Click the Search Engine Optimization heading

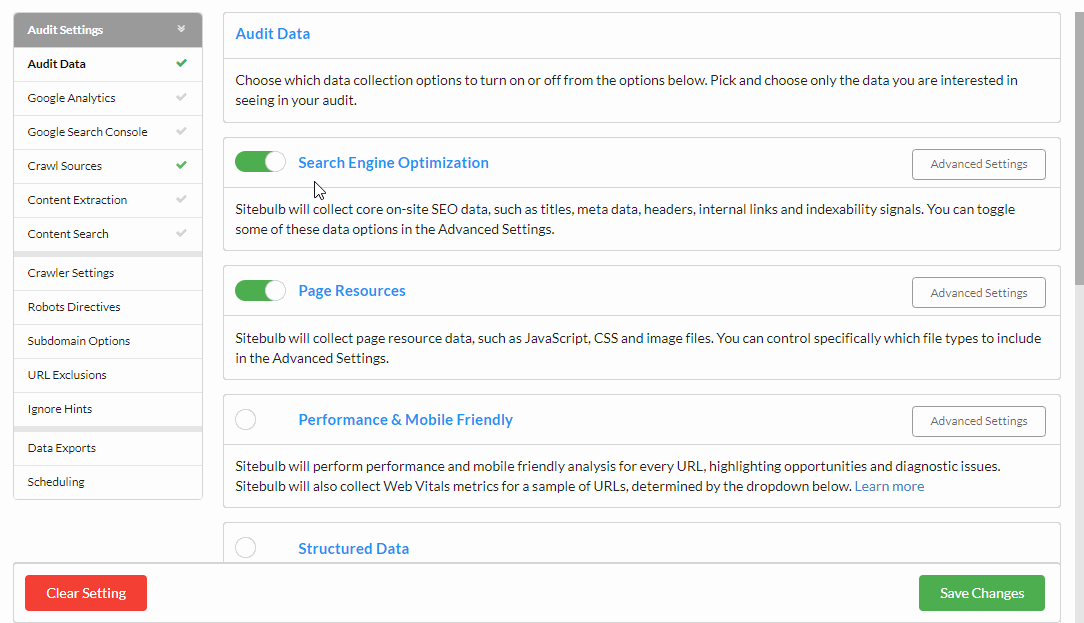[x=393, y=162]
